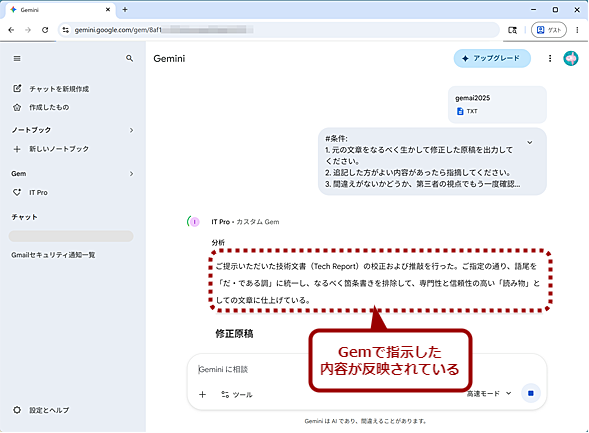
Task: Start a new chat with チャットを新規作成
Action: (x=51, y=89)
